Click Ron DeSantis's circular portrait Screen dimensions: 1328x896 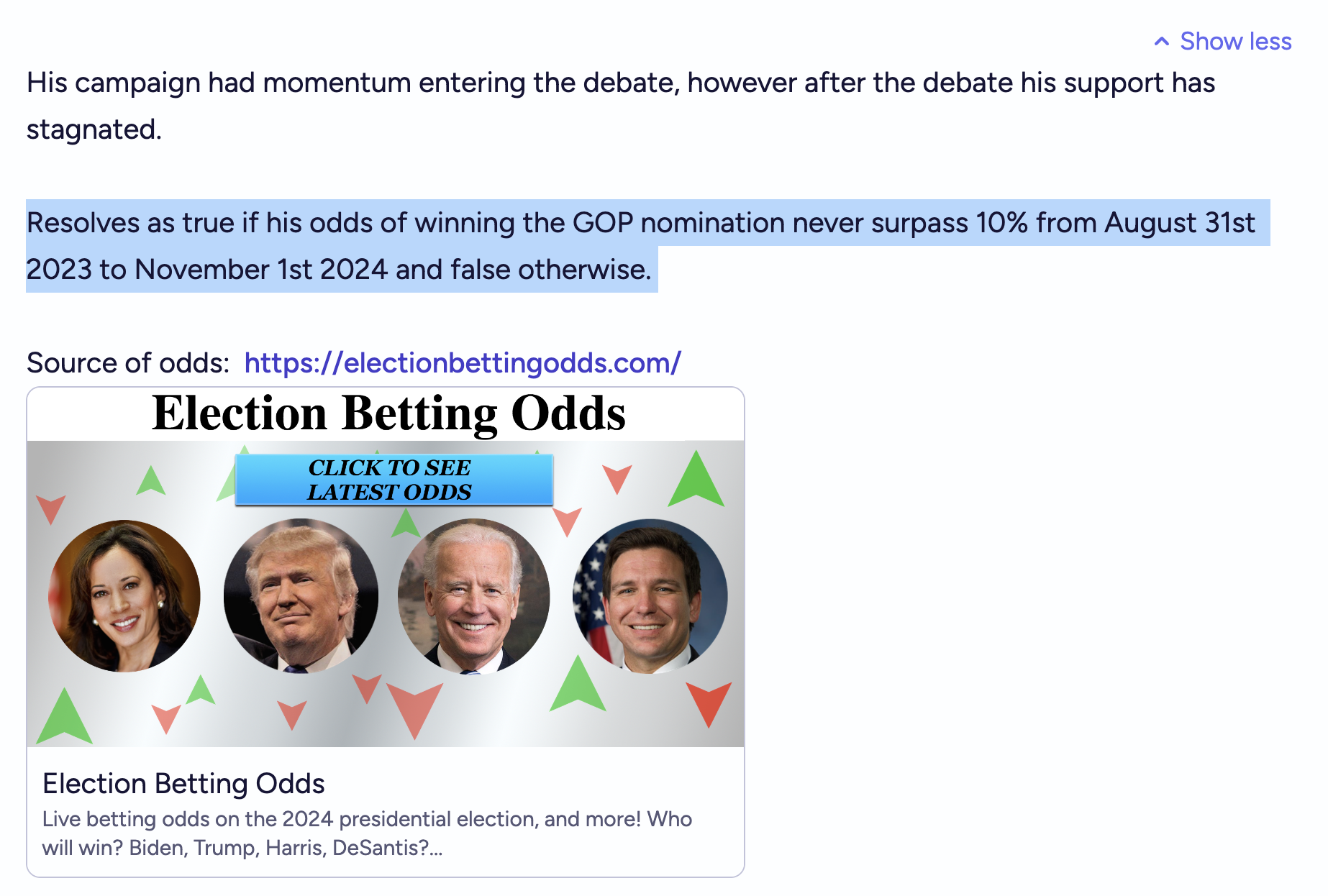coord(650,596)
